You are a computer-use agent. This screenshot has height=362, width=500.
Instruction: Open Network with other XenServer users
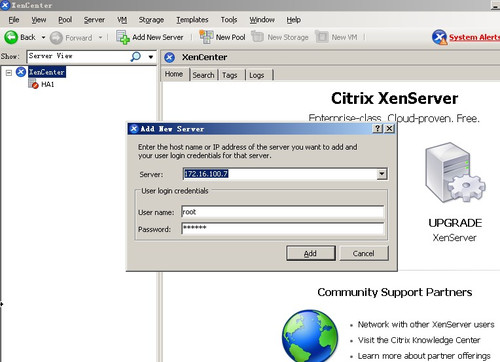point(426,324)
